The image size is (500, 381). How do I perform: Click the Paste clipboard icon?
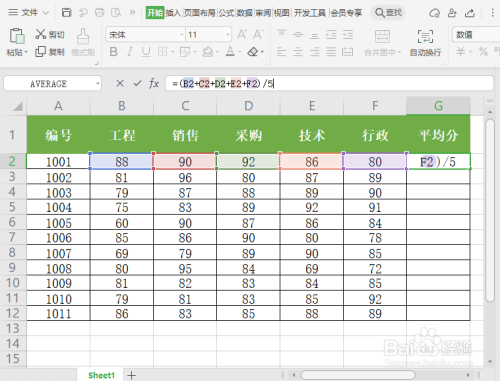(x=17, y=36)
